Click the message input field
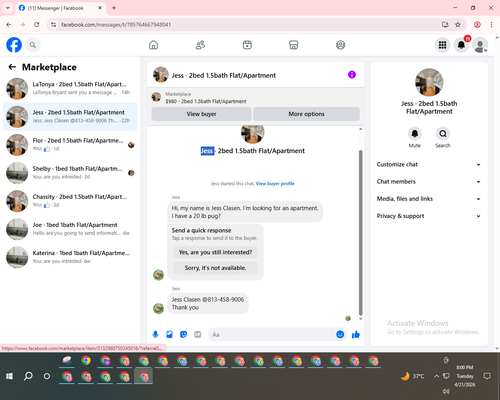This screenshot has height=400, width=500. pyautogui.click(x=272, y=334)
